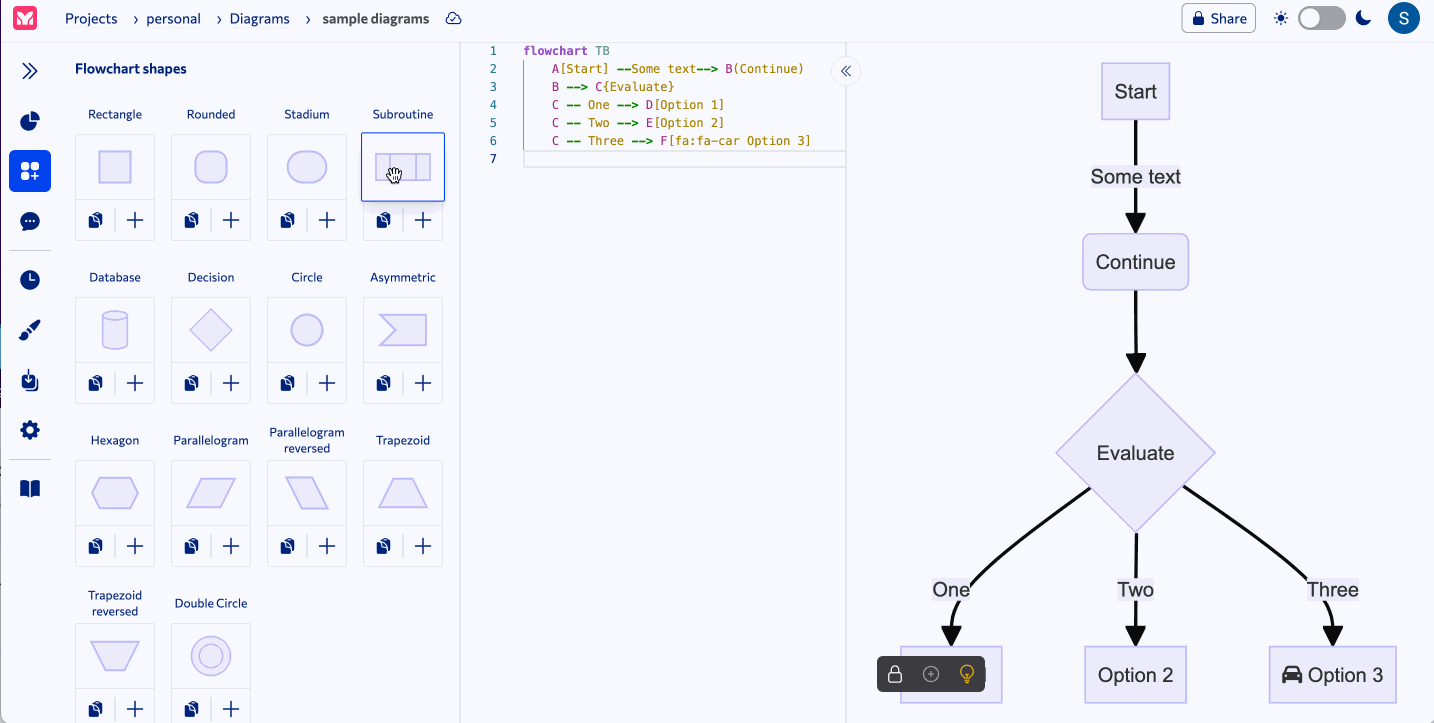Click empty line 7 in code editor
The width and height of the screenshot is (1434, 723).
click(684, 159)
